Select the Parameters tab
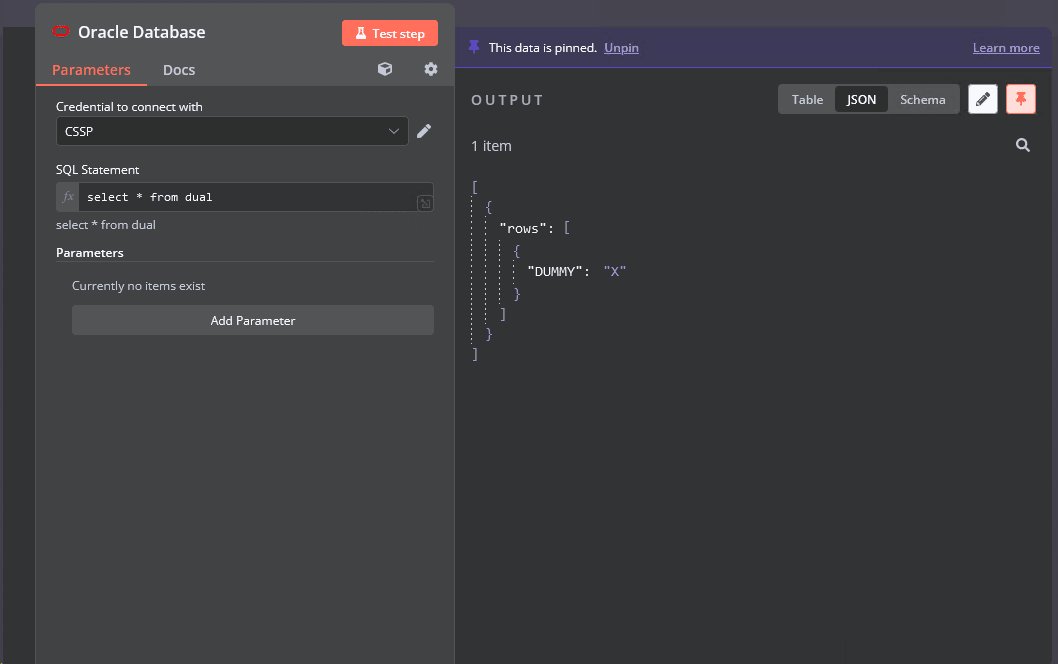 click(91, 70)
